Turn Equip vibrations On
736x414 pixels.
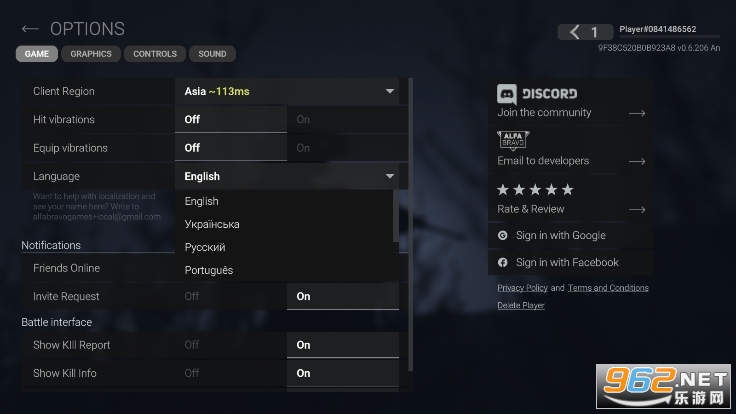303,148
